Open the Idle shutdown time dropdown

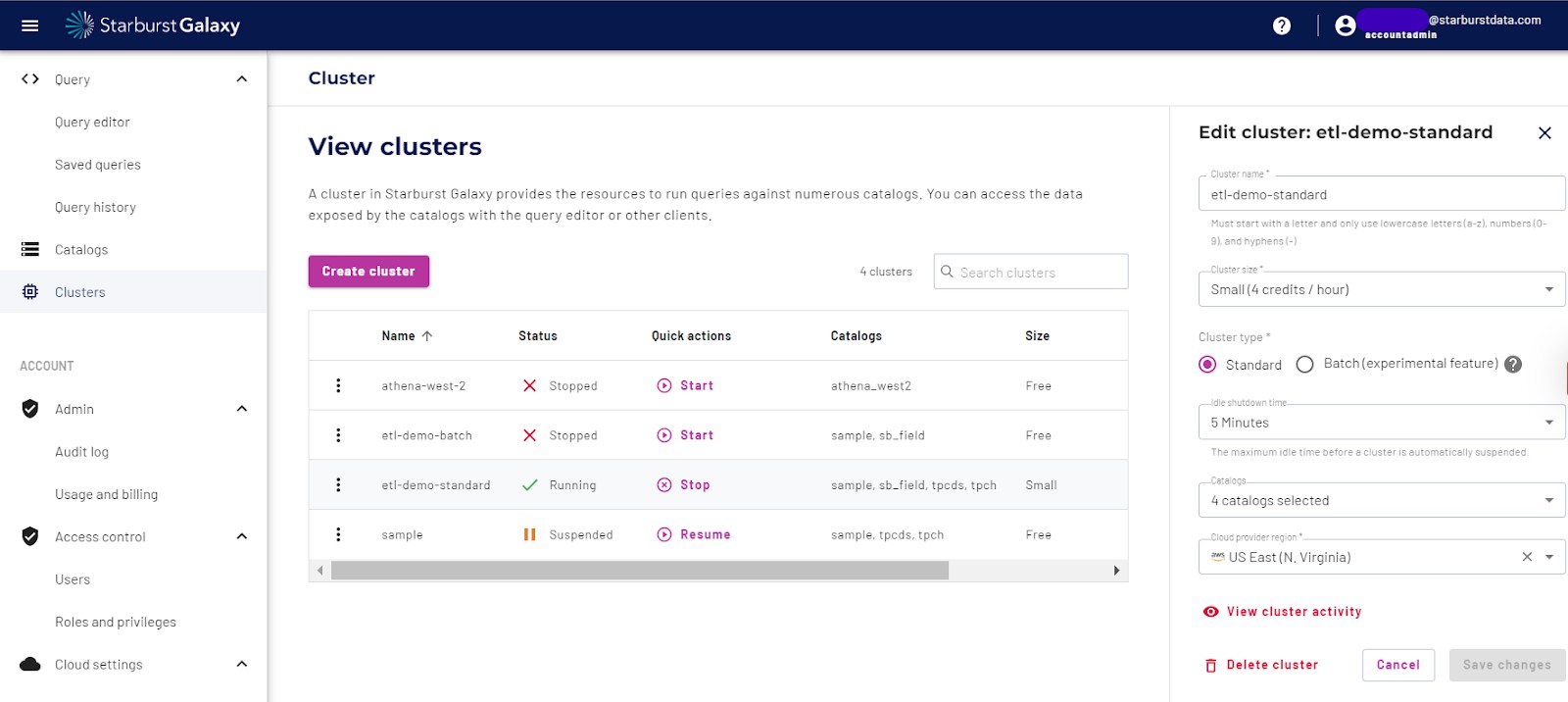coord(1382,423)
